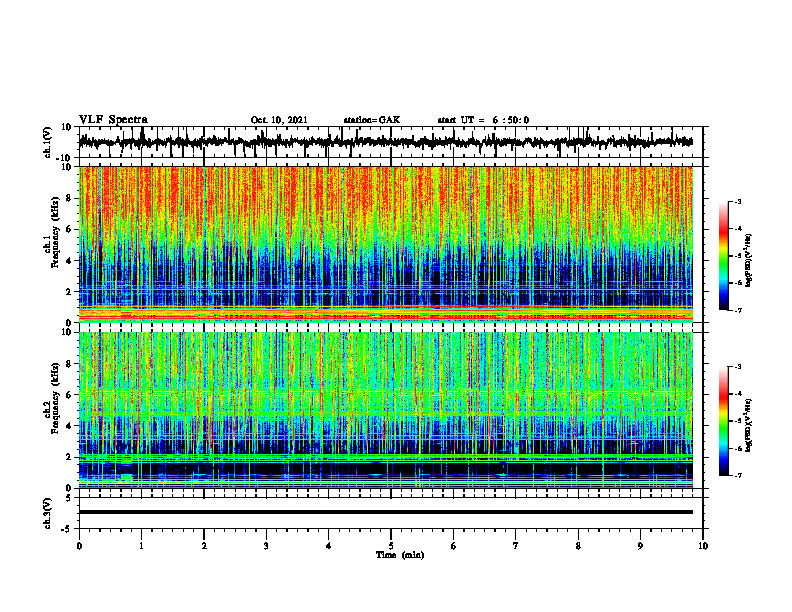Click the ch.1 color scale bar
Viewport: 792px width, 612px height.
[724, 256]
